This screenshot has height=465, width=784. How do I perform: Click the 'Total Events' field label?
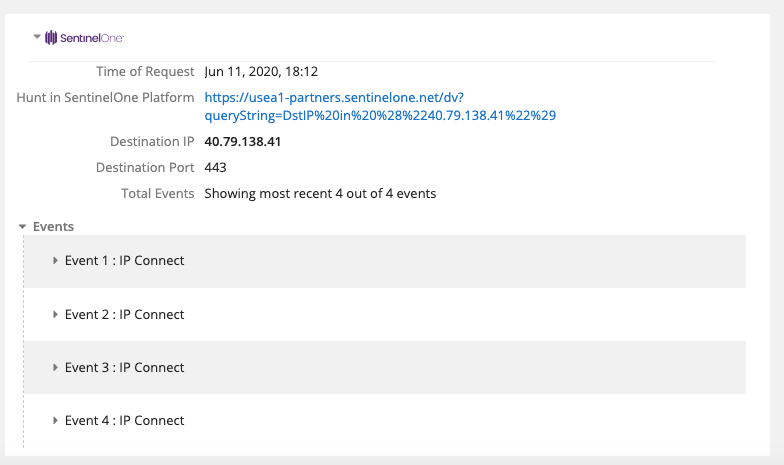(x=157, y=193)
